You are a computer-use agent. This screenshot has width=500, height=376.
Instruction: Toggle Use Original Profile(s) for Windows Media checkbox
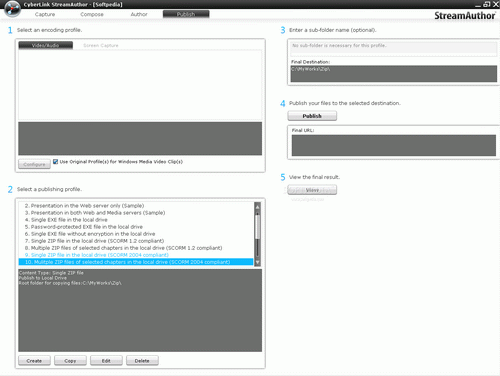click(x=56, y=162)
